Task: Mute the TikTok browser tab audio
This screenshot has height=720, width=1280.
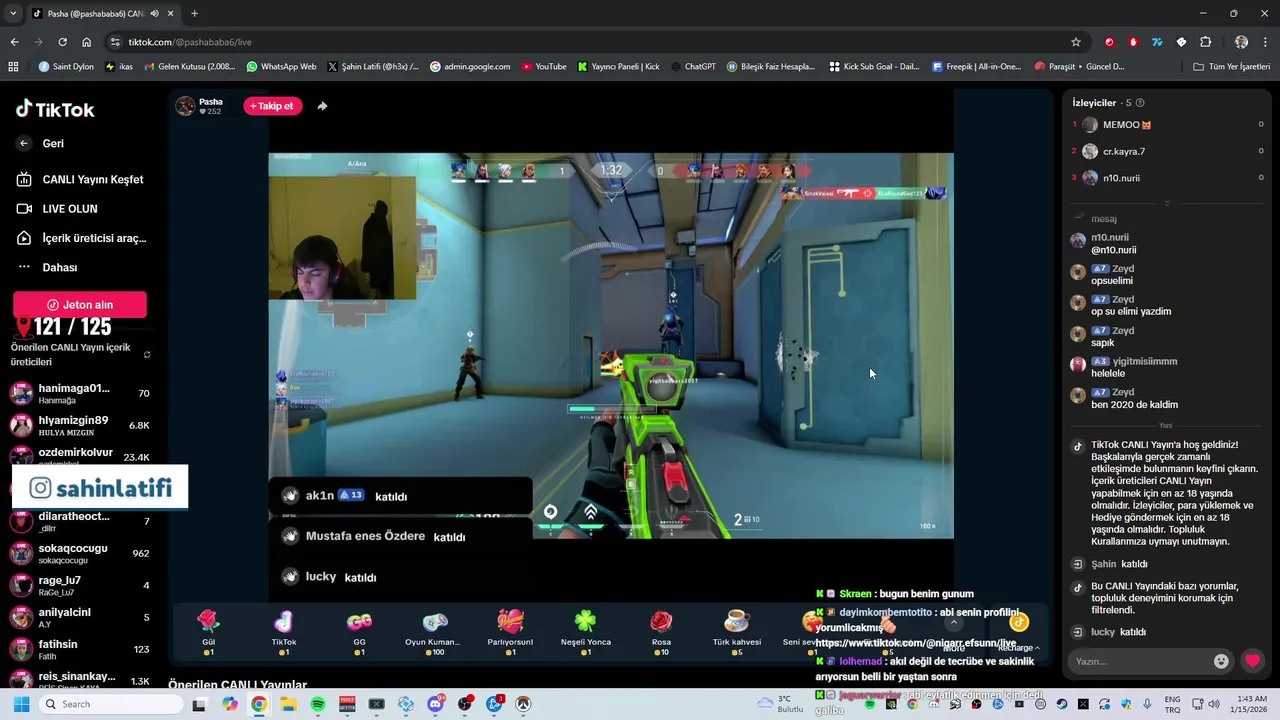Action: coord(154,13)
